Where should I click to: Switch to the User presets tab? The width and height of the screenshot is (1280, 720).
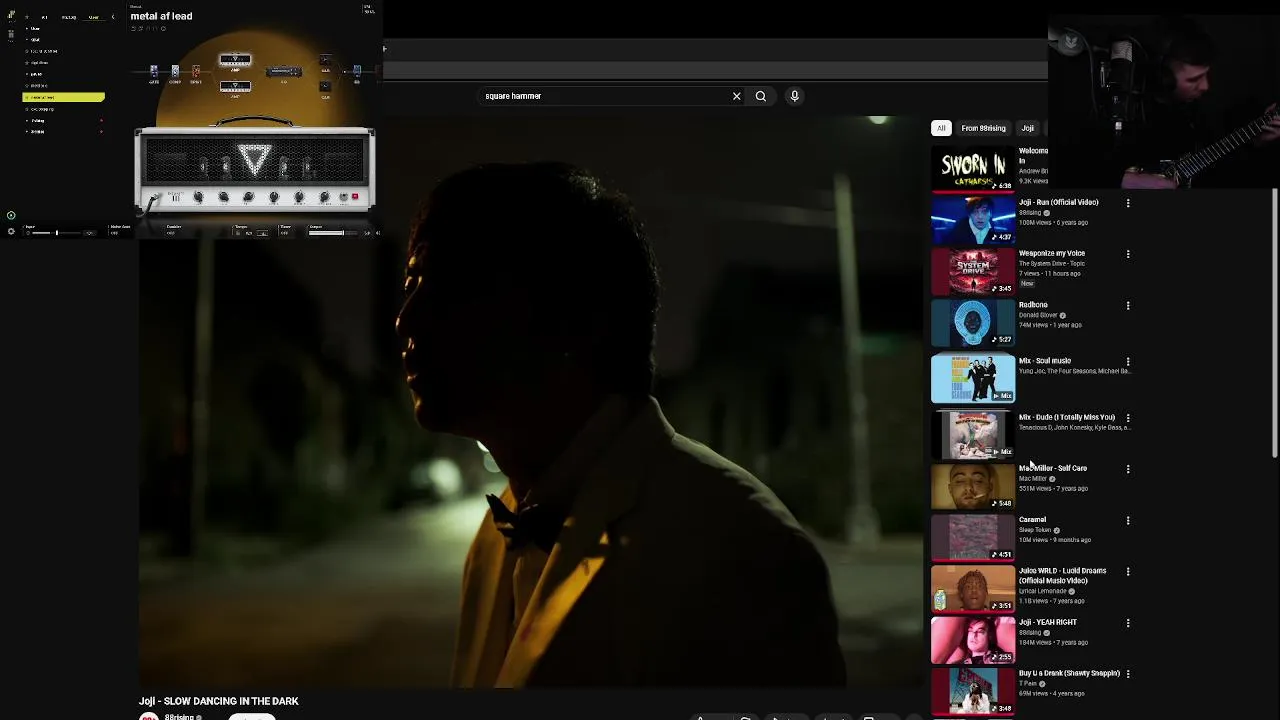94,17
